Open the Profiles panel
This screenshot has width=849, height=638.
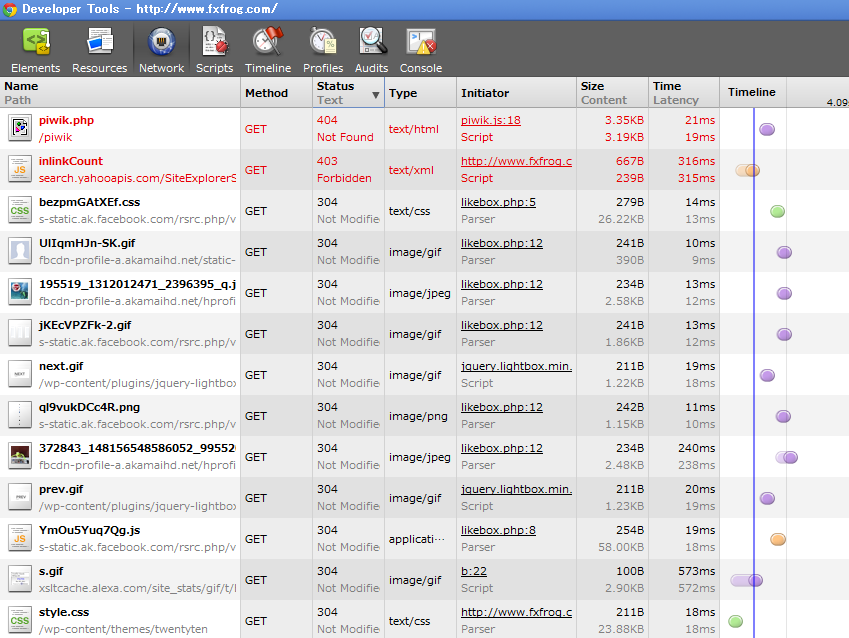[322, 50]
